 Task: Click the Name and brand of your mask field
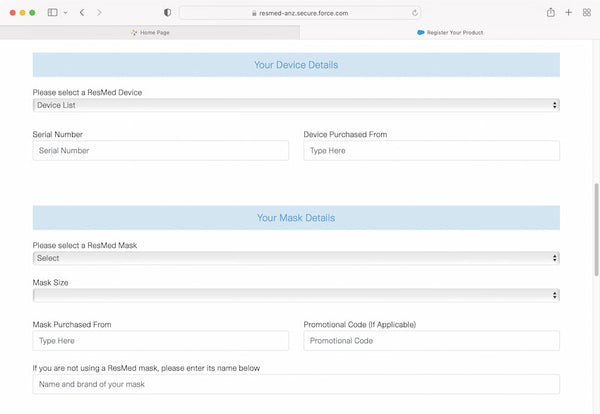coord(296,384)
